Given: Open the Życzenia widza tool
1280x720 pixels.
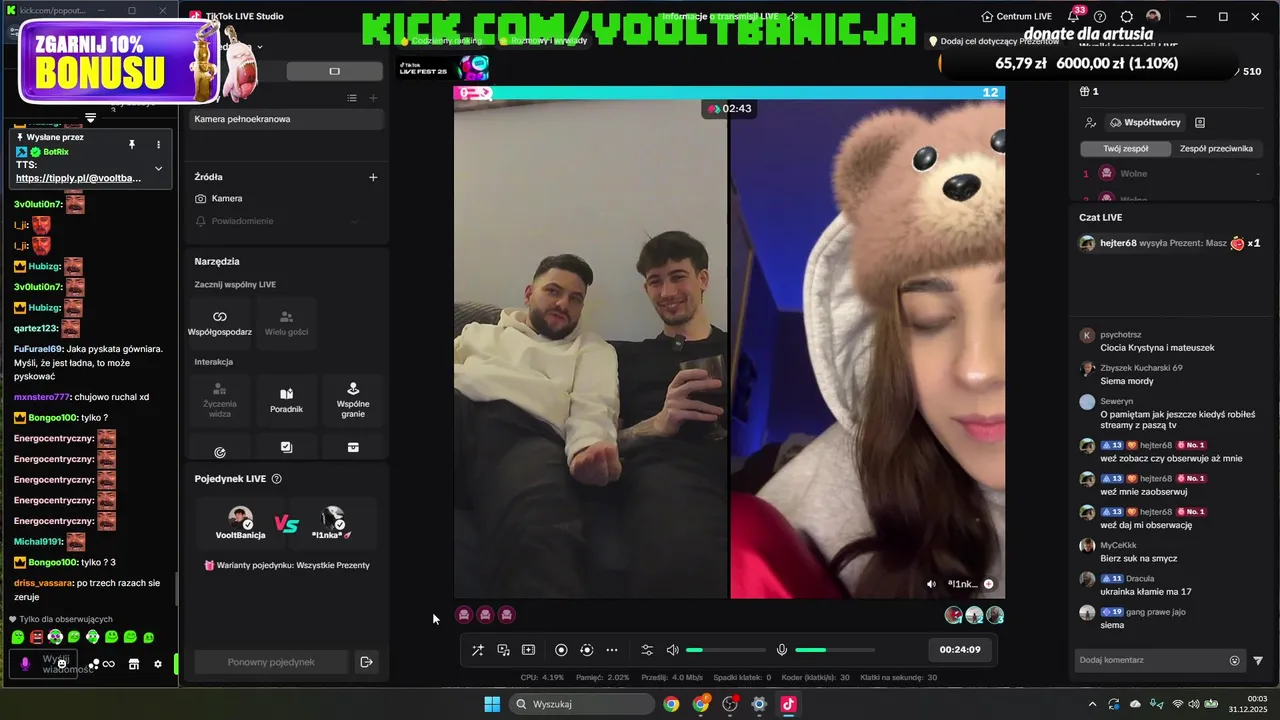Looking at the screenshot, I should tap(220, 400).
